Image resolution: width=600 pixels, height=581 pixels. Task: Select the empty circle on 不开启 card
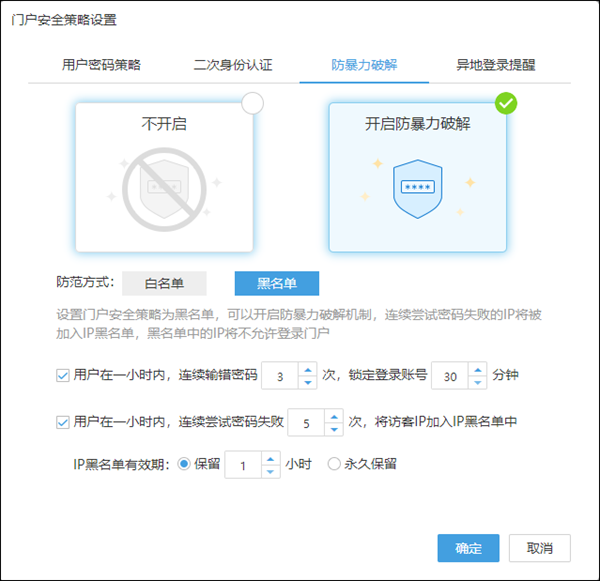(x=253, y=103)
